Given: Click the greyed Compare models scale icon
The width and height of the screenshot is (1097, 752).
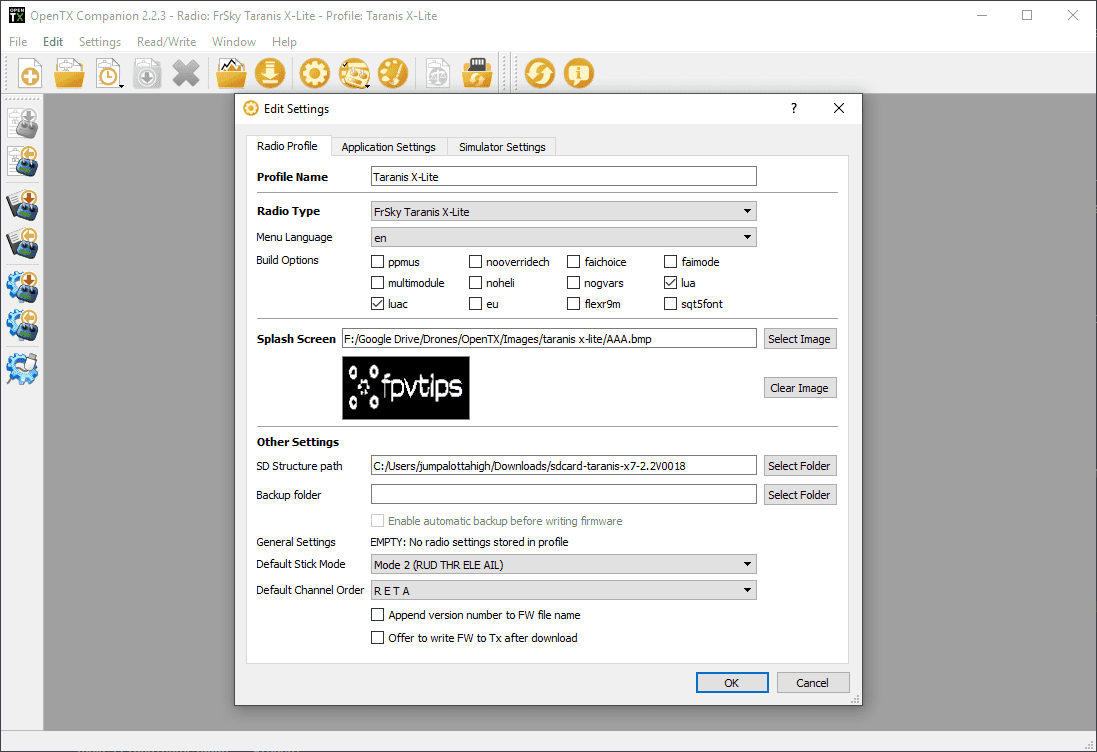Looking at the screenshot, I should (x=438, y=73).
